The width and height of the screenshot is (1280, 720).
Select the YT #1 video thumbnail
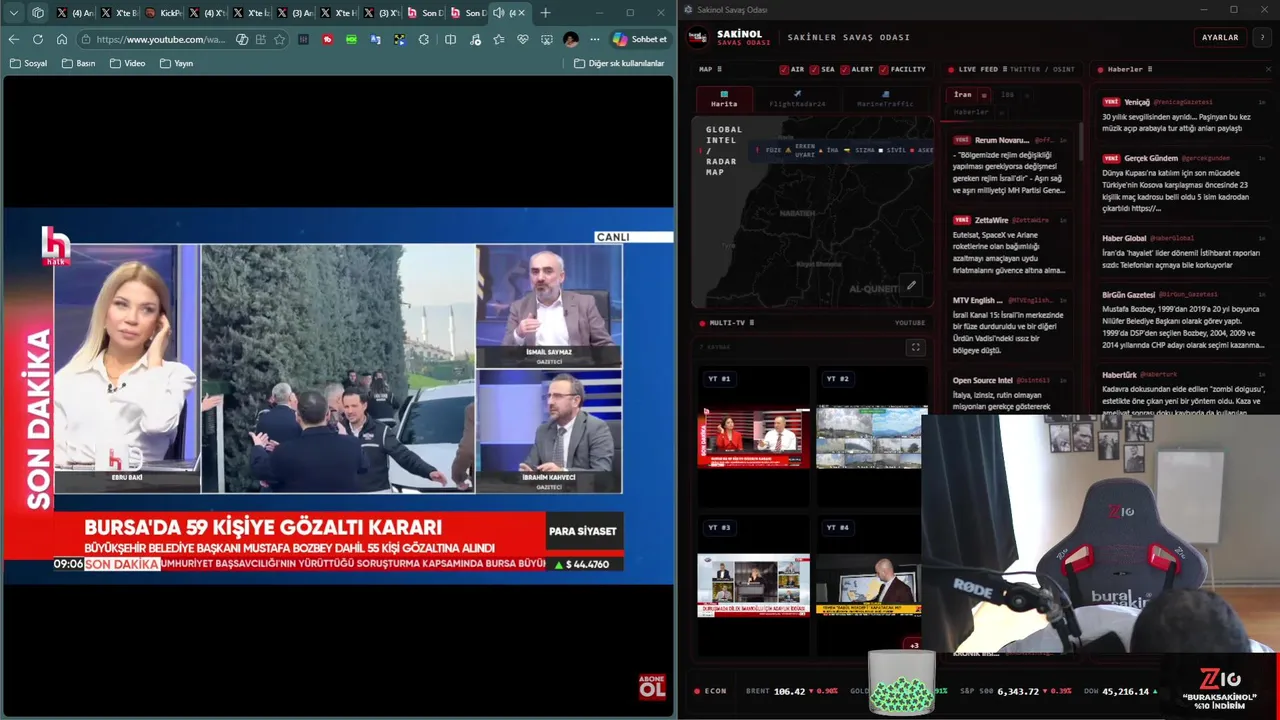(x=754, y=437)
